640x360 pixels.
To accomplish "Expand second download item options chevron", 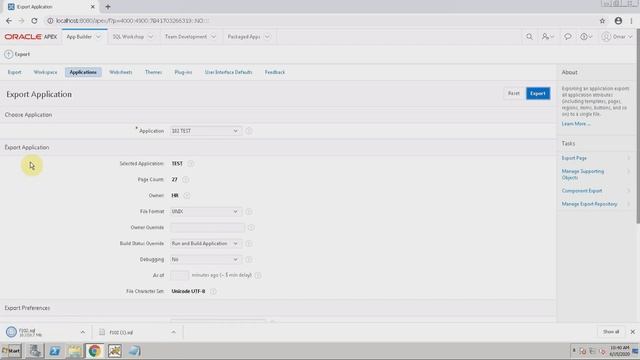I will [173, 332].
